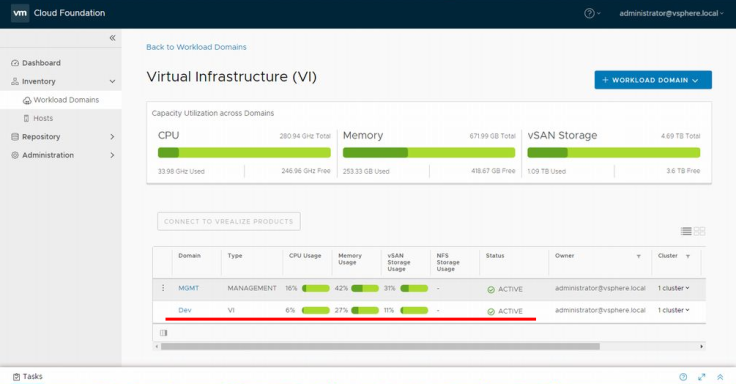Click the Type column header
This screenshot has width=736, height=384.
click(x=235, y=256)
